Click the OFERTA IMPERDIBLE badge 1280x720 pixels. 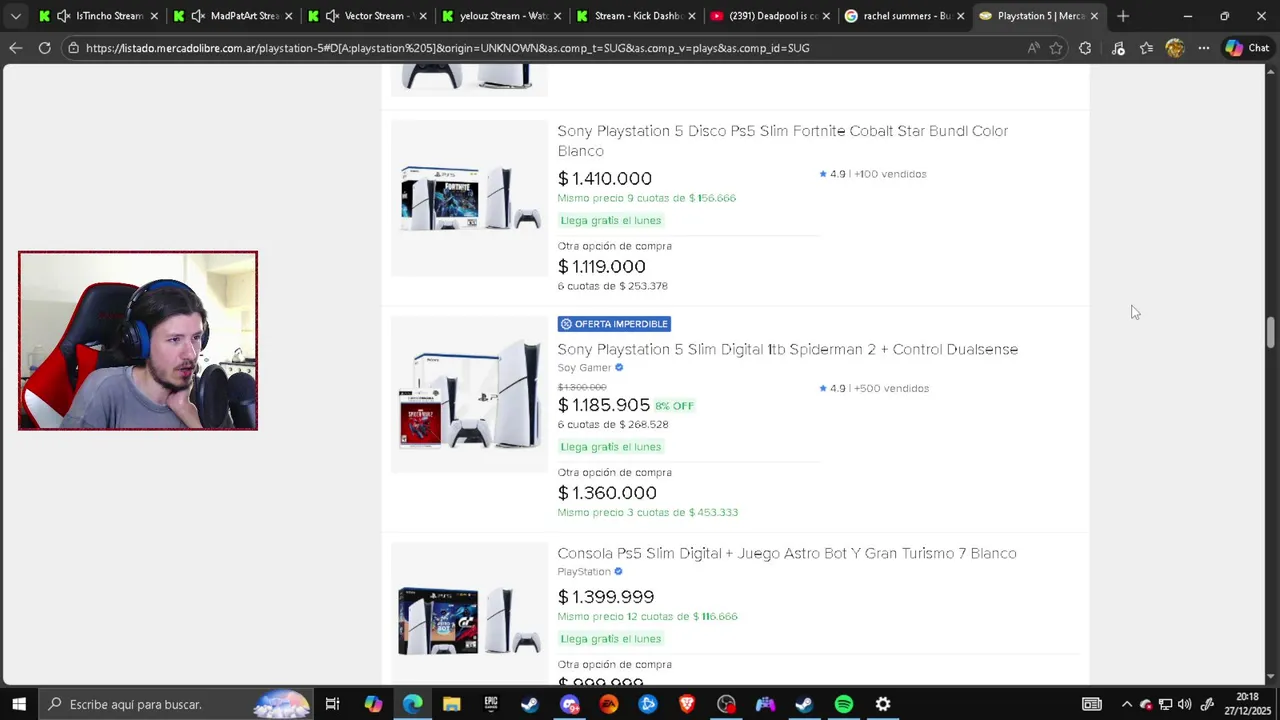pos(614,324)
